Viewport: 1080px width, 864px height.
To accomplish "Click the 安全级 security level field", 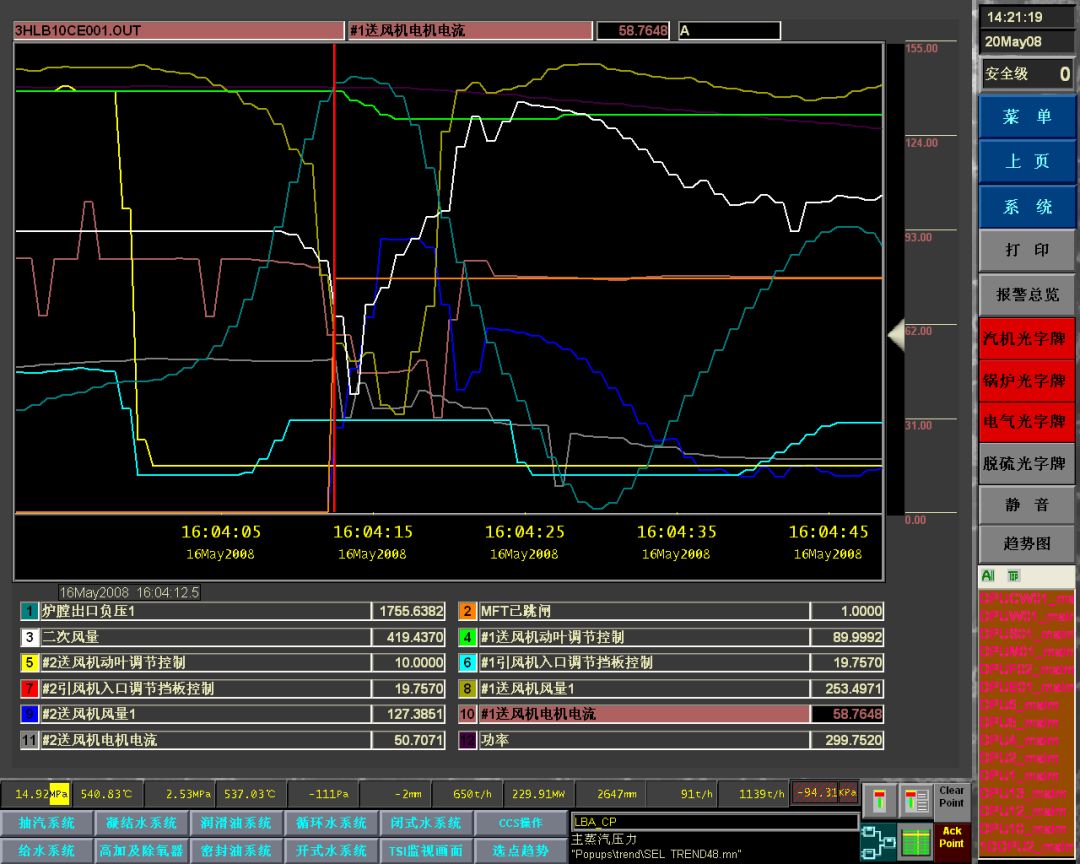I will point(1026,73).
